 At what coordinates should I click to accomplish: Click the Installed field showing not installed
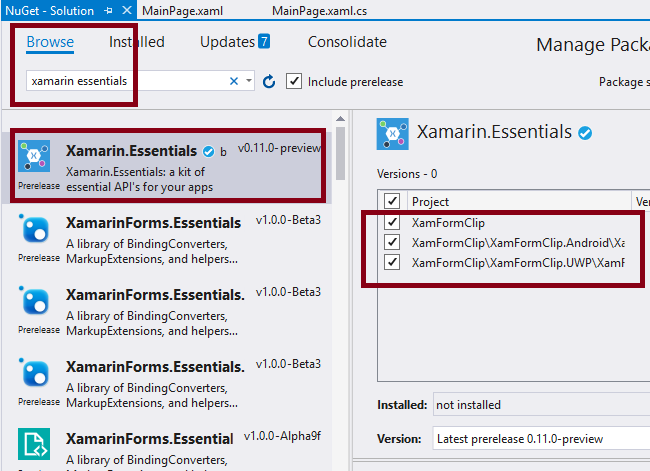541,404
